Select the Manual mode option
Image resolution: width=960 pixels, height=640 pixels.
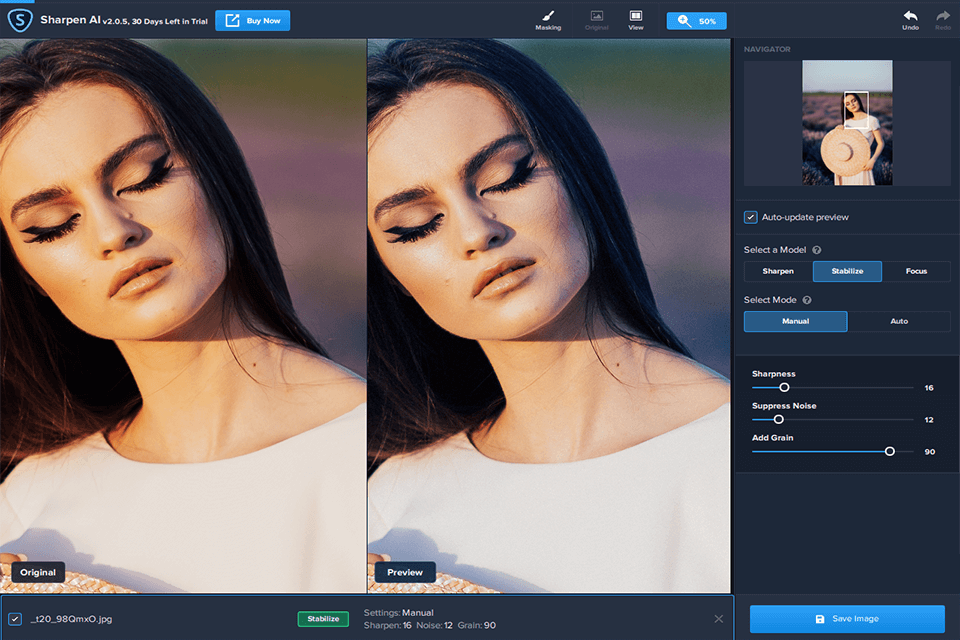pos(795,321)
